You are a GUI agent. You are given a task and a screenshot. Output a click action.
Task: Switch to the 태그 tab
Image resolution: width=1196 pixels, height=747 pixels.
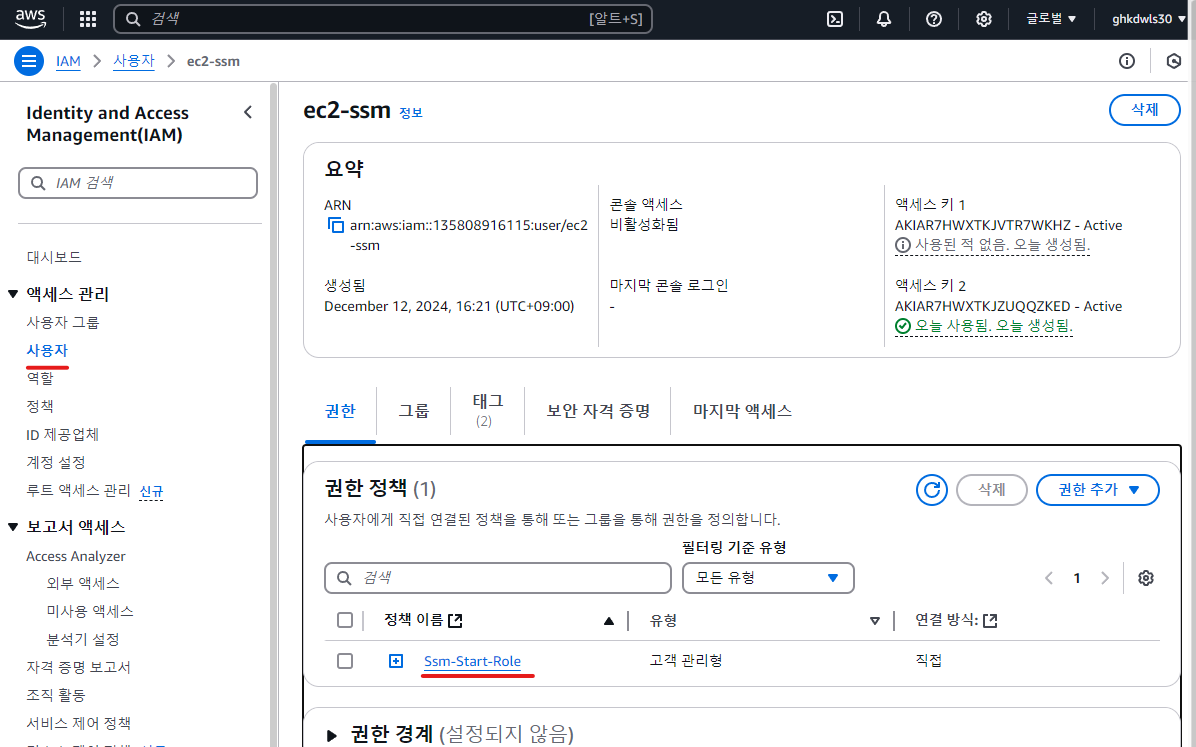click(488, 410)
